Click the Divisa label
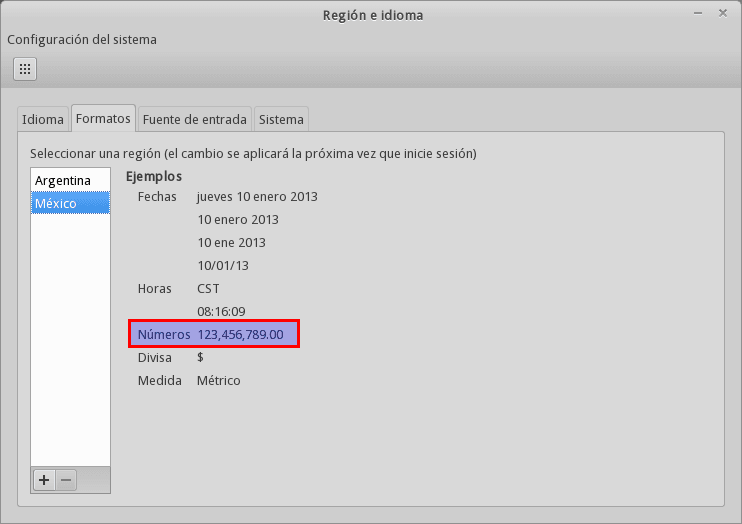Screen dimensions: 742x524 click(x=154, y=357)
